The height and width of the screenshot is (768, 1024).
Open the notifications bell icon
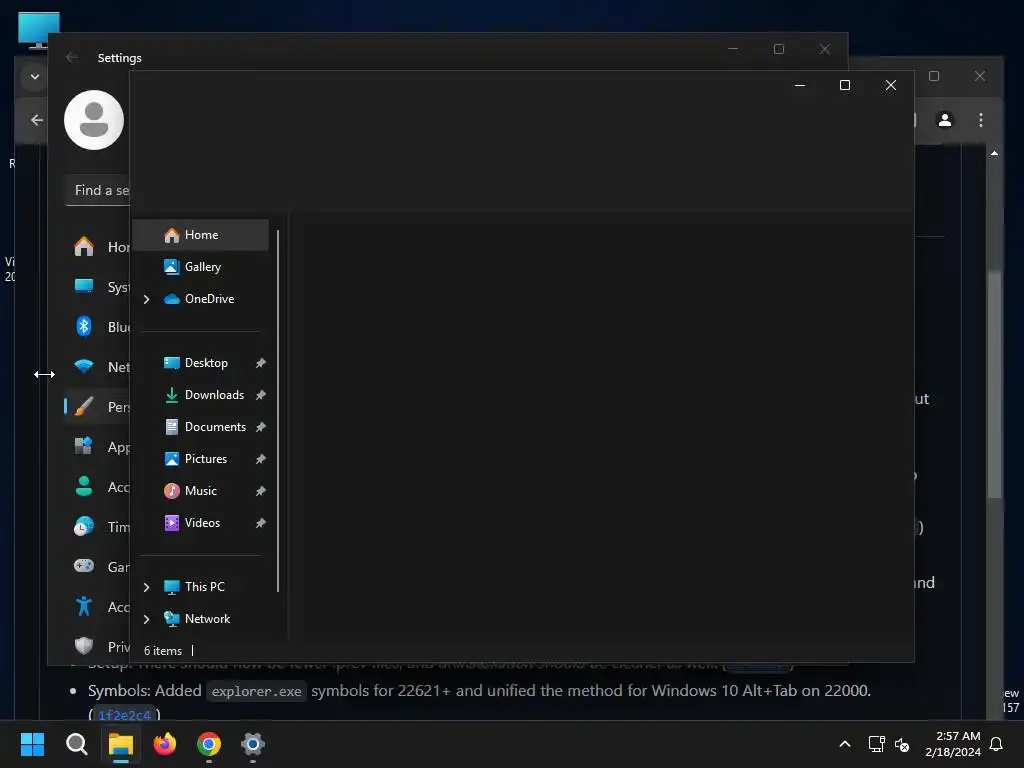point(997,744)
